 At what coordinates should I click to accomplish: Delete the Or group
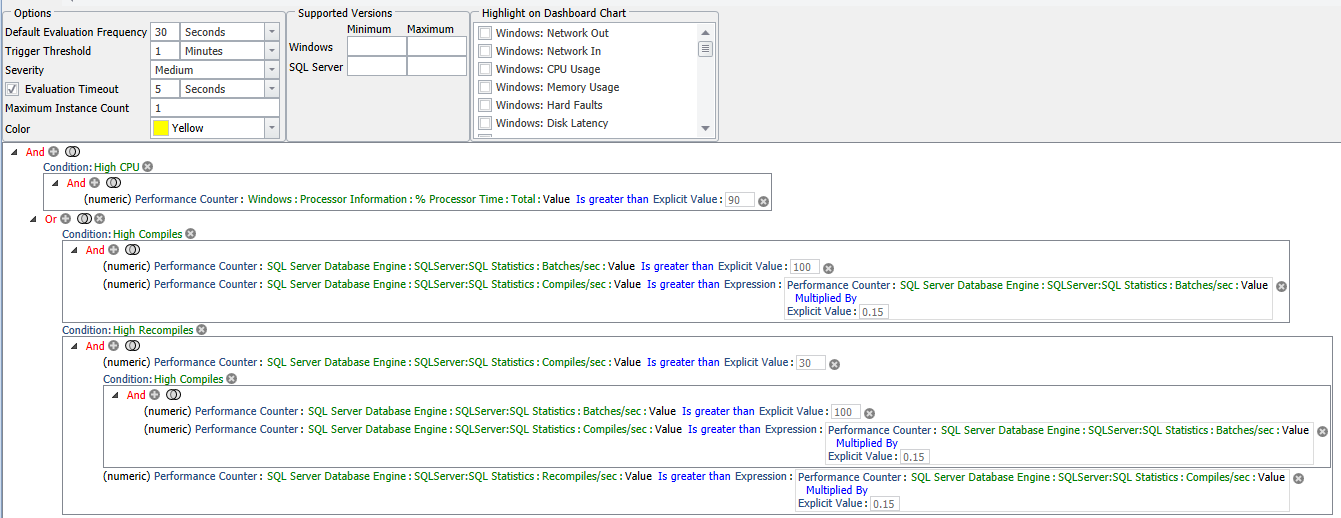tap(99, 218)
